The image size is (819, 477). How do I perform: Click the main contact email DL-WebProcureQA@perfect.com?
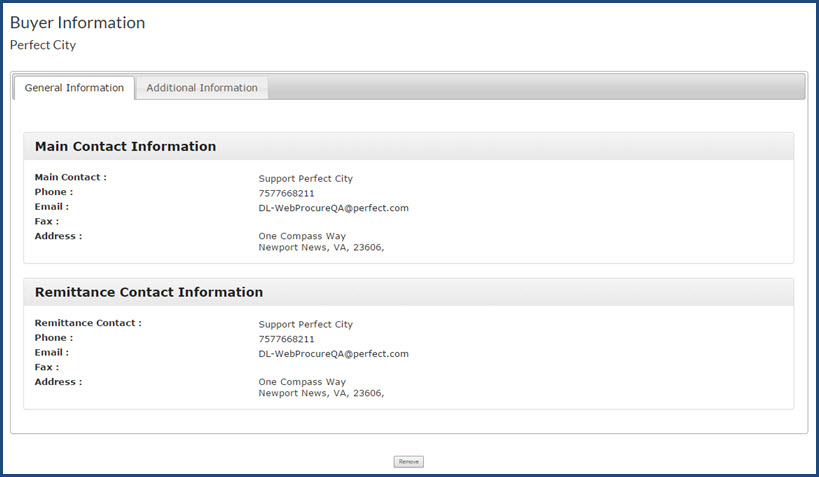click(x=333, y=208)
